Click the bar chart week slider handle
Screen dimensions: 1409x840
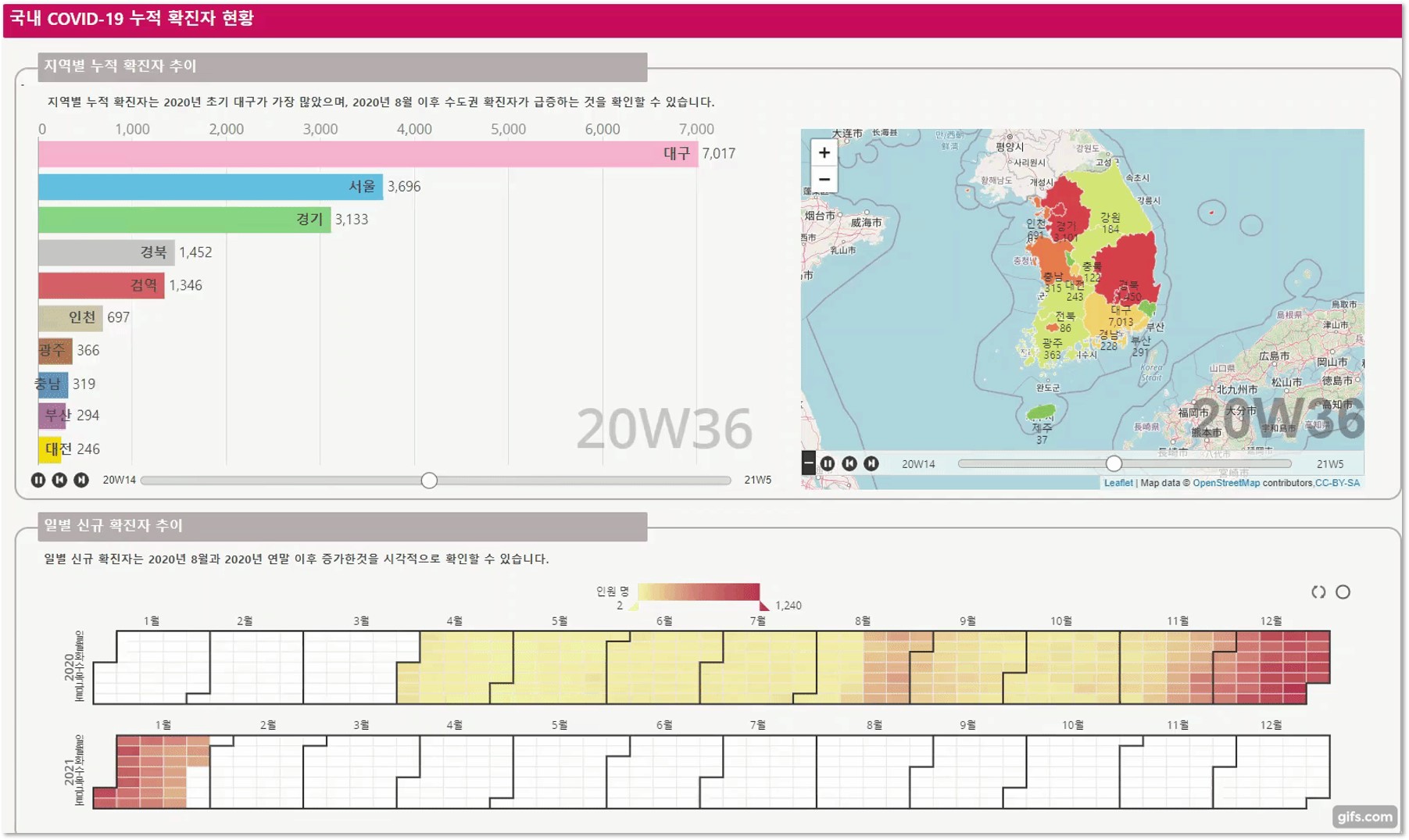(x=429, y=481)
